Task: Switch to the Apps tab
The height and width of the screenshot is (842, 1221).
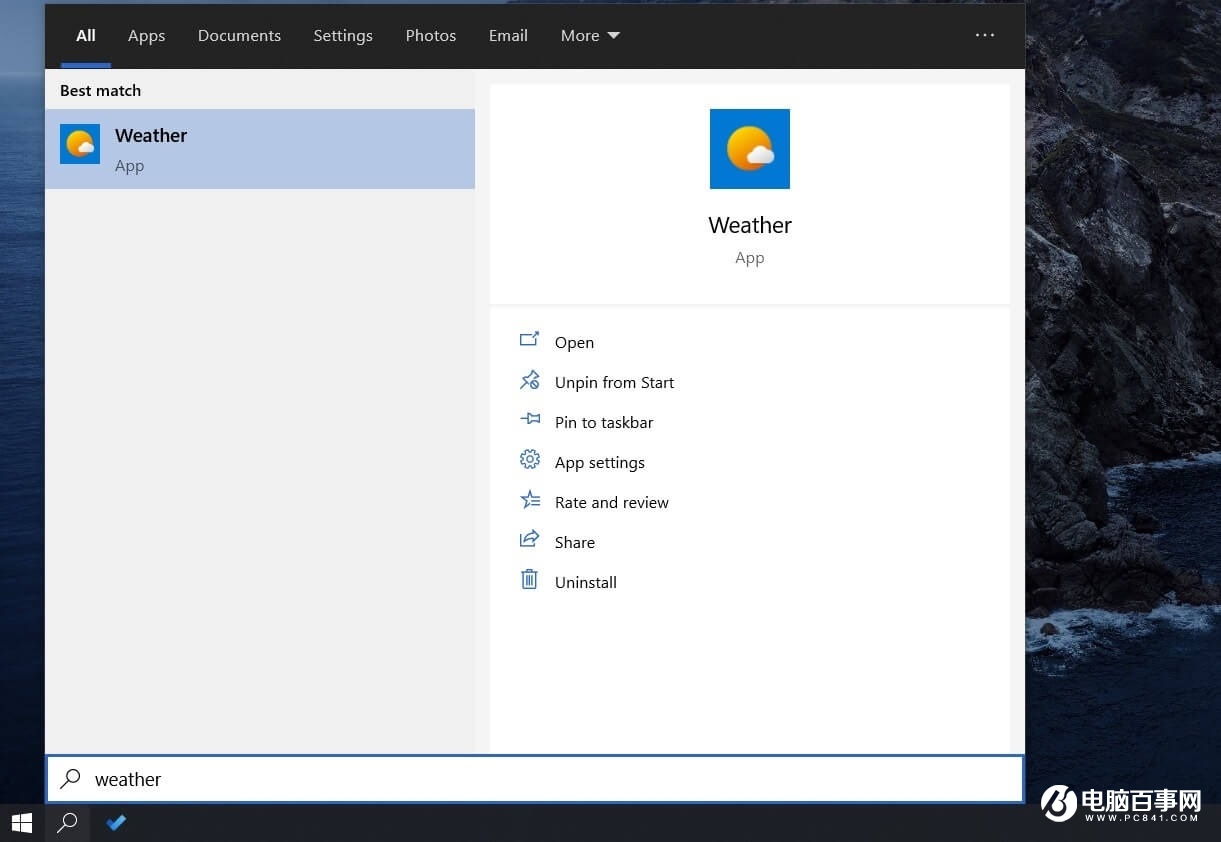Action: pos(146,35)
